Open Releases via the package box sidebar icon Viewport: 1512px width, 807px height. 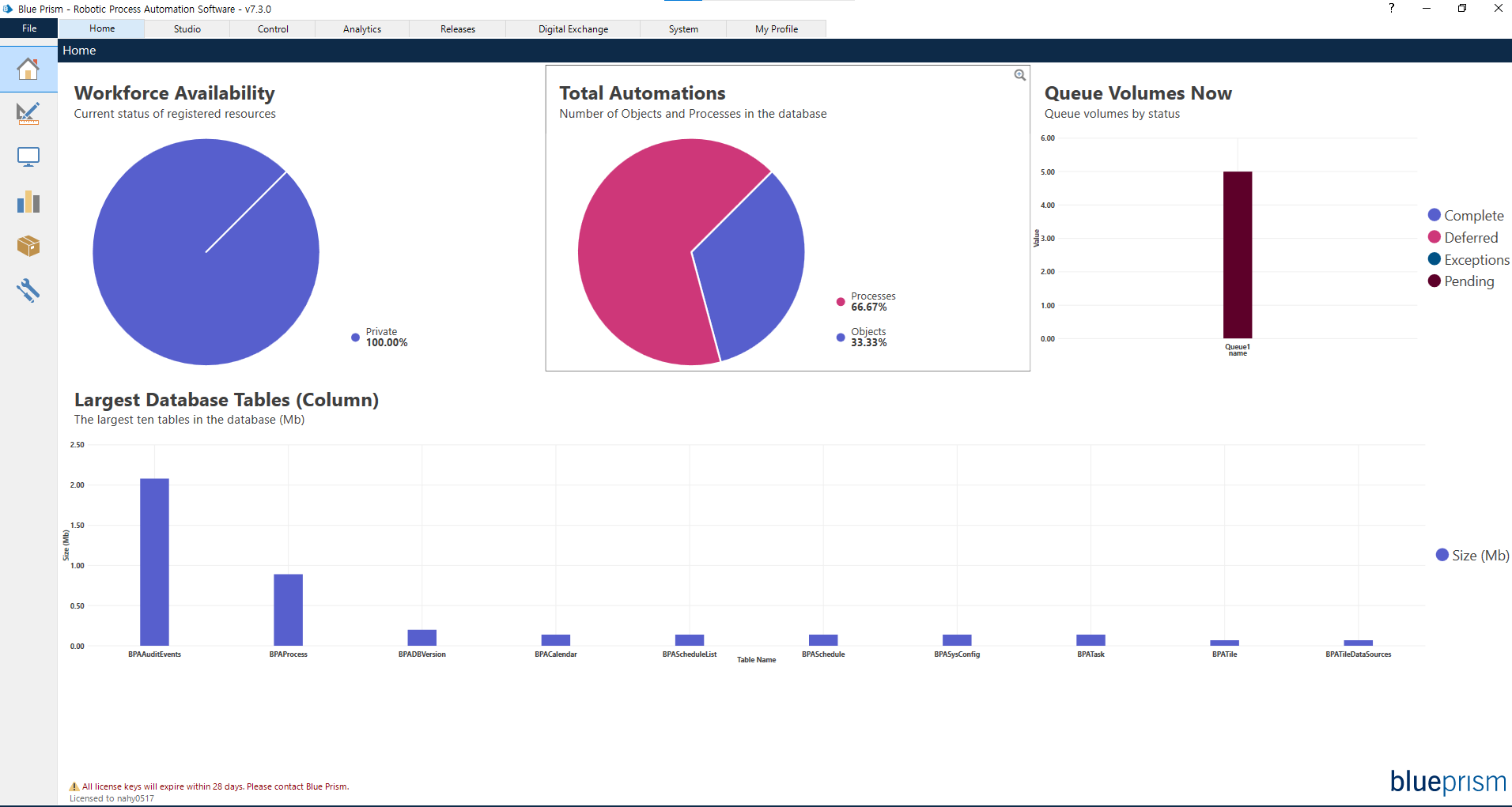coord(28,246)
